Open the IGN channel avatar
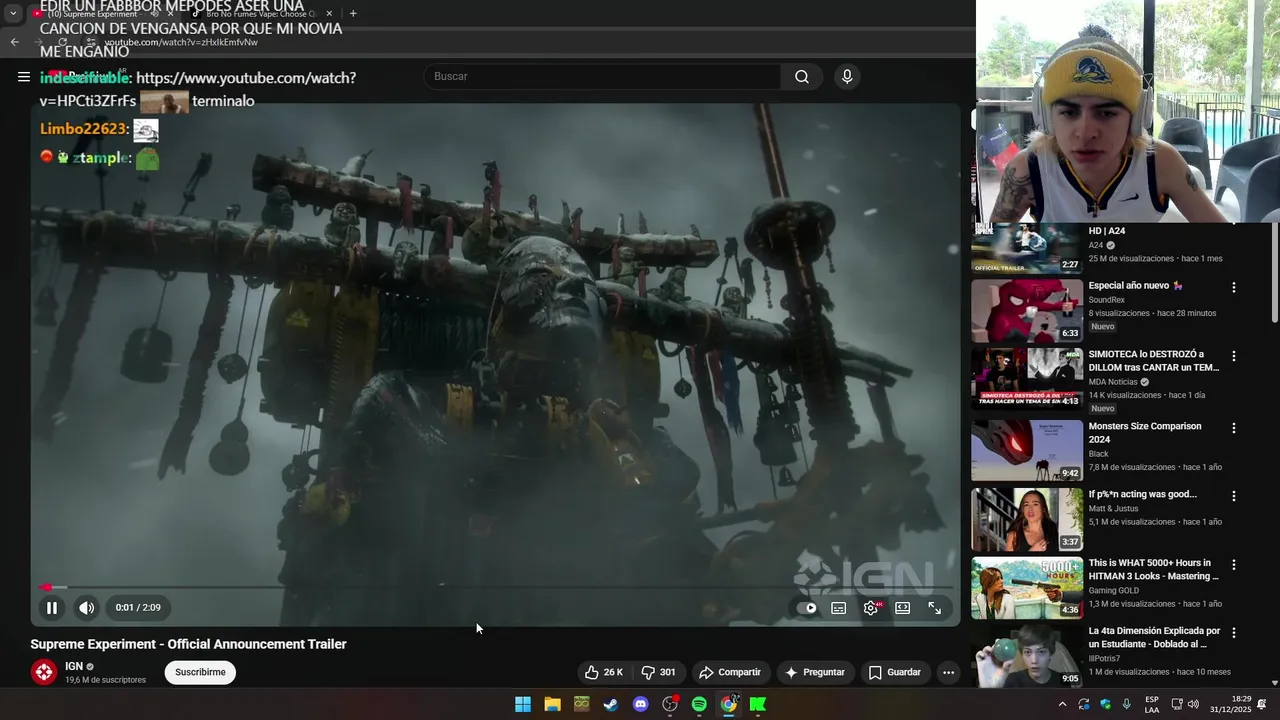Viewport: 1280px width, 720px height. [x=44, y=672]
